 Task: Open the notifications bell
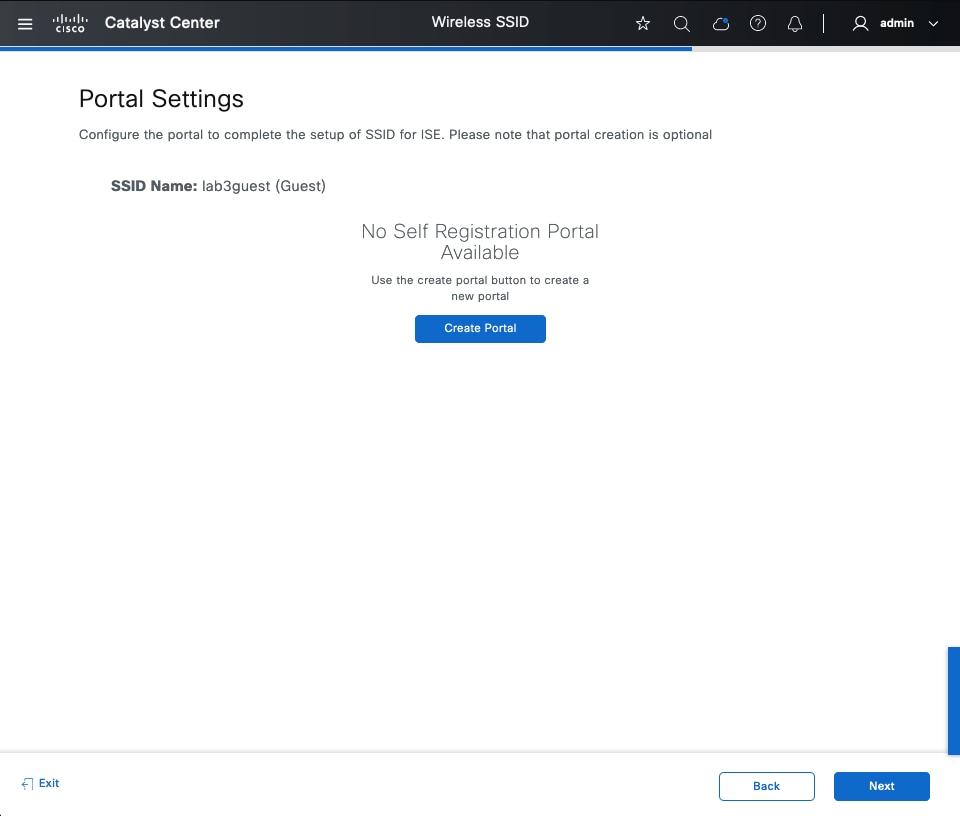796,23
